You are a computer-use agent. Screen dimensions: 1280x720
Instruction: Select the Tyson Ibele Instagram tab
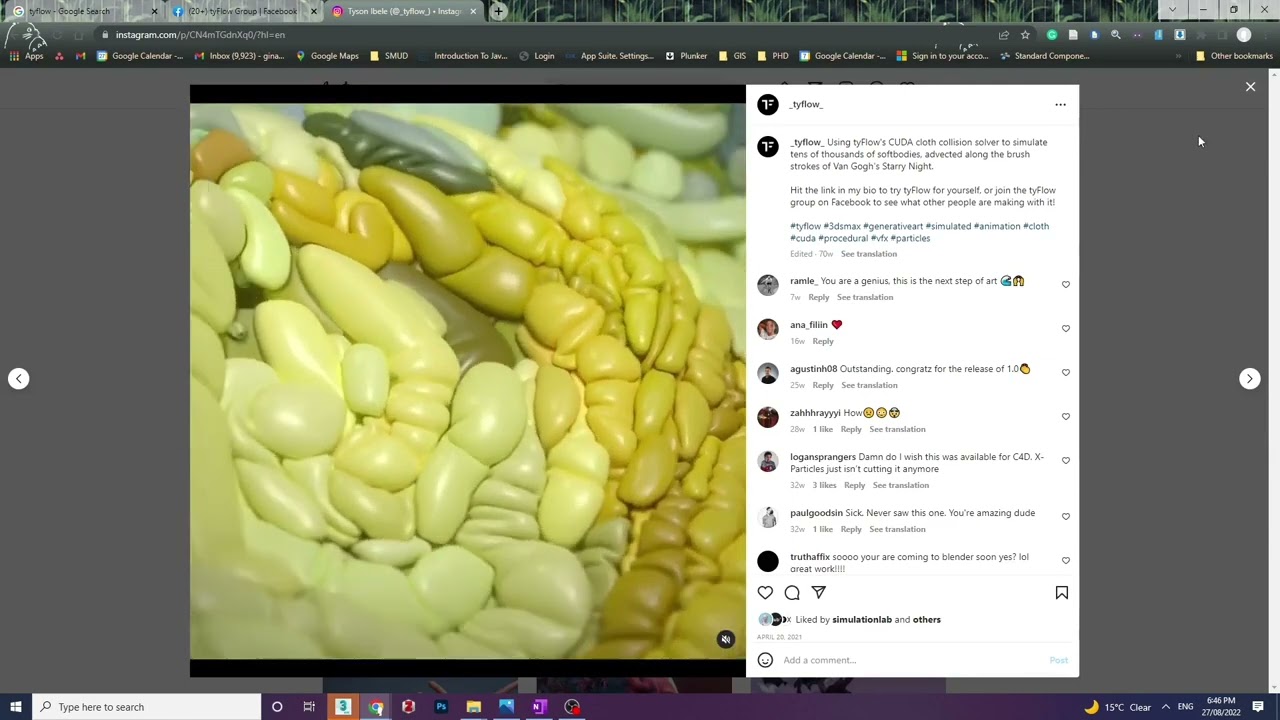(x=404, y=12)
